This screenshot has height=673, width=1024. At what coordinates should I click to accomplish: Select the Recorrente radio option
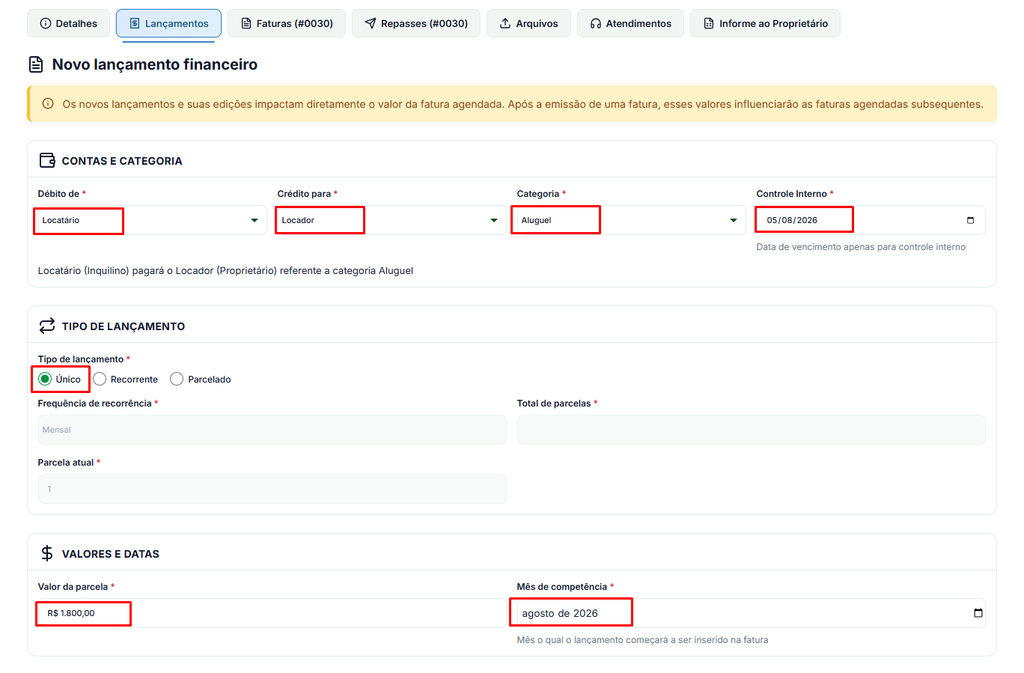[x=99, y=379]
